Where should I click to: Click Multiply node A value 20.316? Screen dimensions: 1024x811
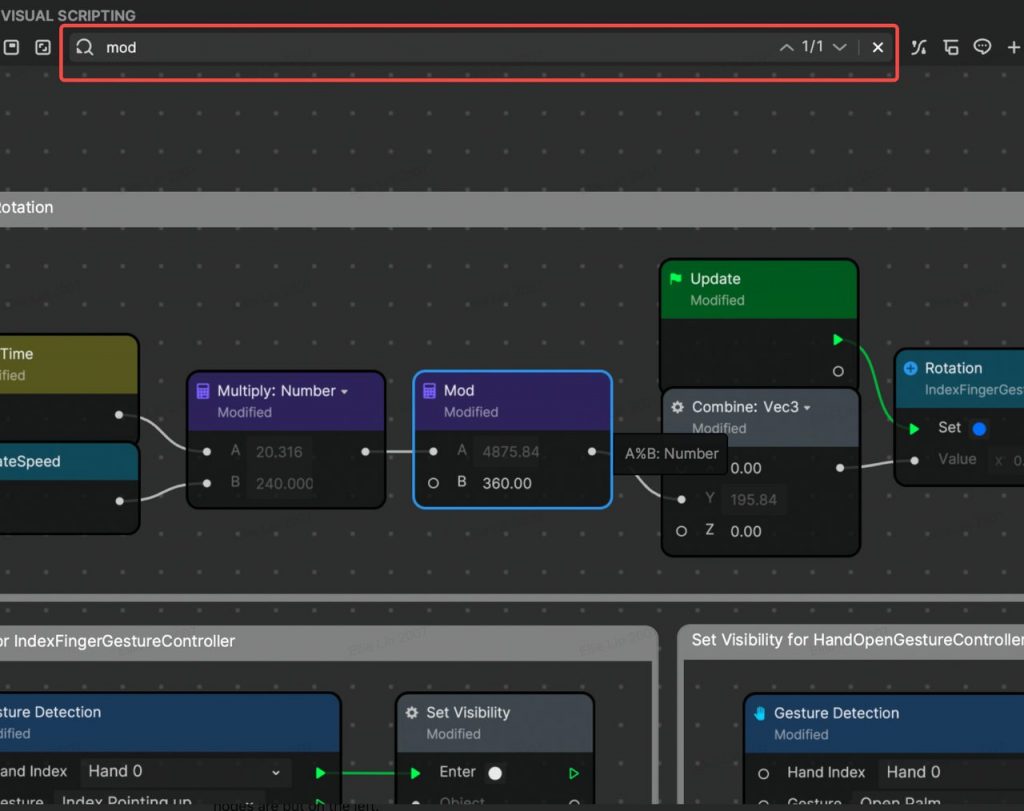279,452
